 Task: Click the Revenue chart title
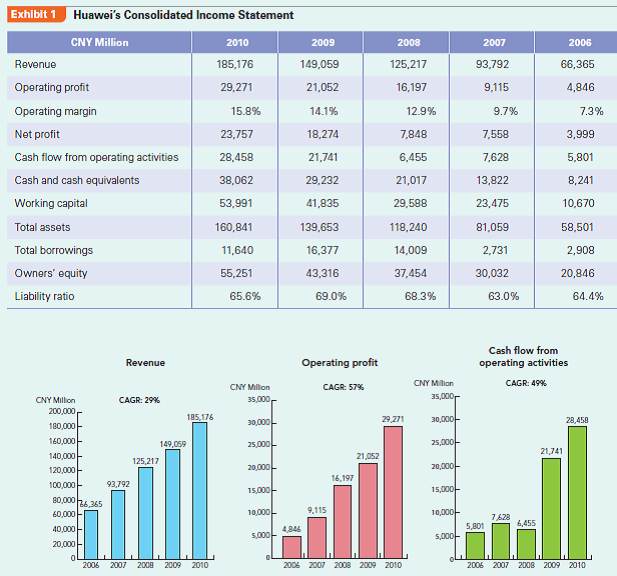tap(145, 363)
